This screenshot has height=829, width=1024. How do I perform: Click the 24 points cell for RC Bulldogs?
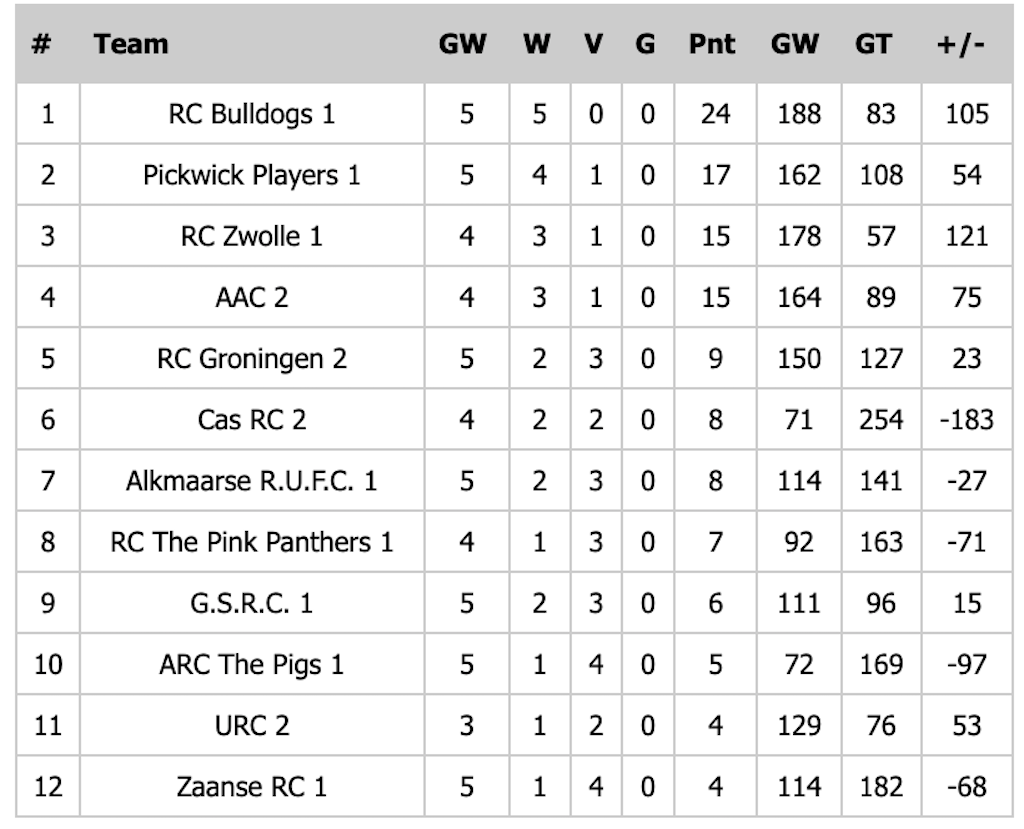pos(715,114)
